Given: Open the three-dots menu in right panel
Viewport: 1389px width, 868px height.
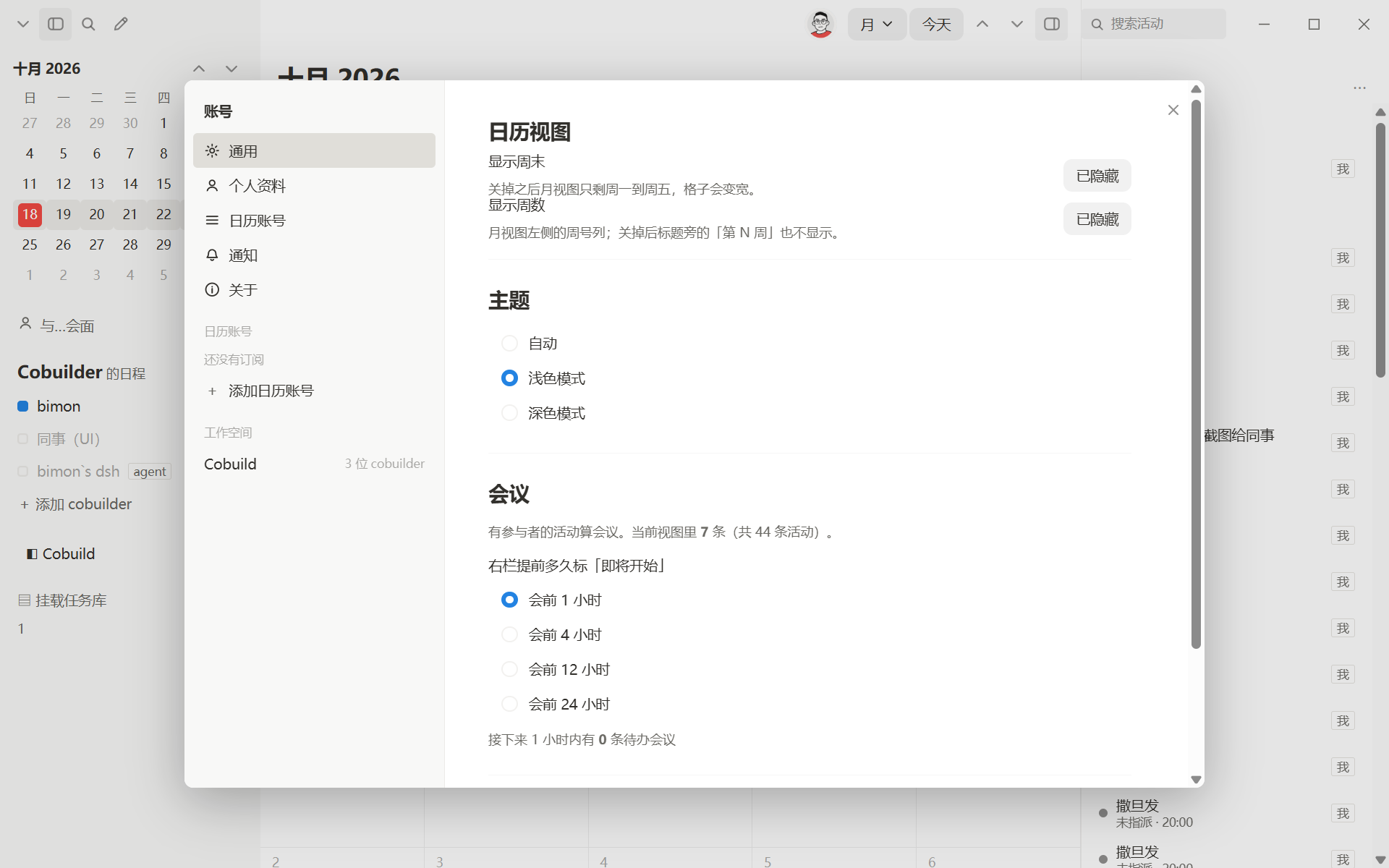Looking at the screenshot, I should [x=1359, y=88].
